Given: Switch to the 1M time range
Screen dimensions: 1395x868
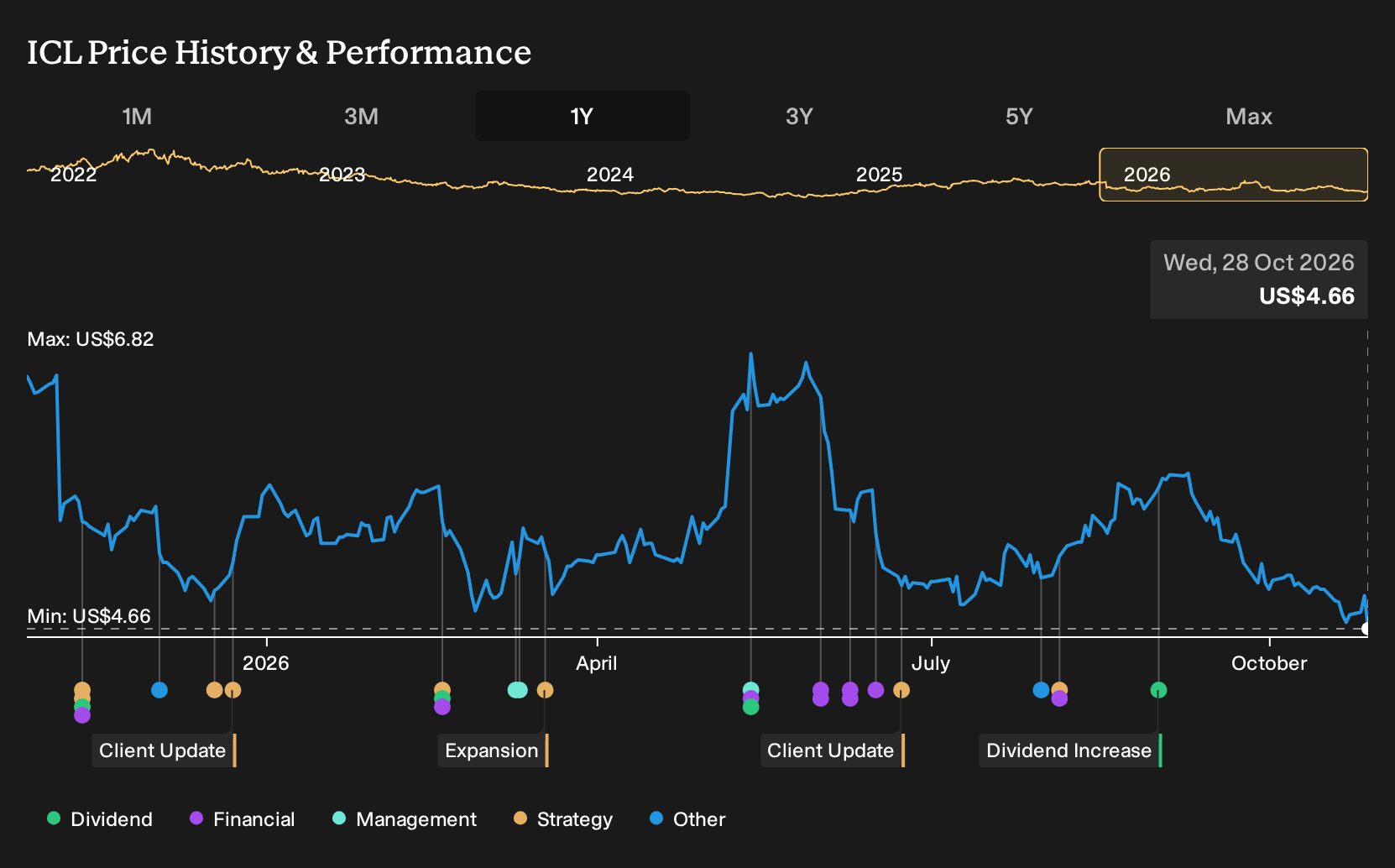Looking at the screenshot, I should [x=137, y=116].
